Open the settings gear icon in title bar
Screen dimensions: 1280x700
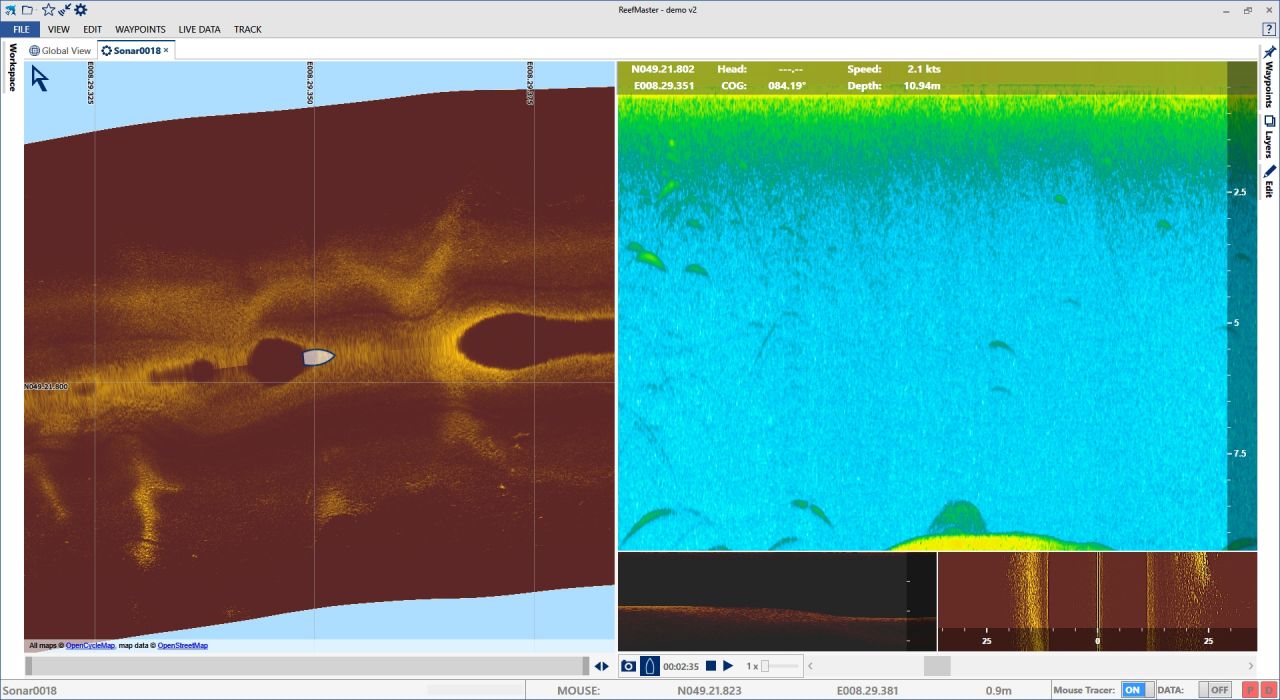[x=81, y=9]
